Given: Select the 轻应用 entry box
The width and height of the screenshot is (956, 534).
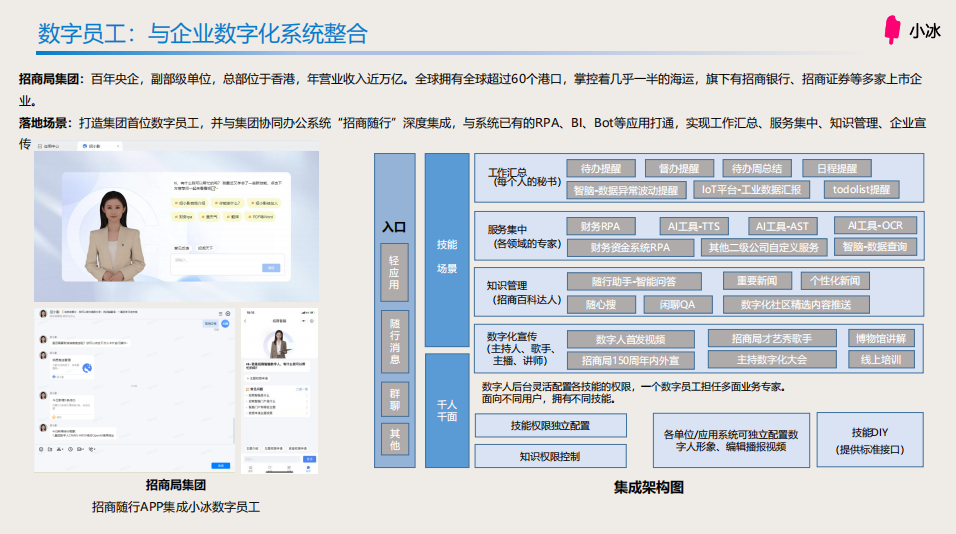Looking at the screenshot, I should point(394,272).
